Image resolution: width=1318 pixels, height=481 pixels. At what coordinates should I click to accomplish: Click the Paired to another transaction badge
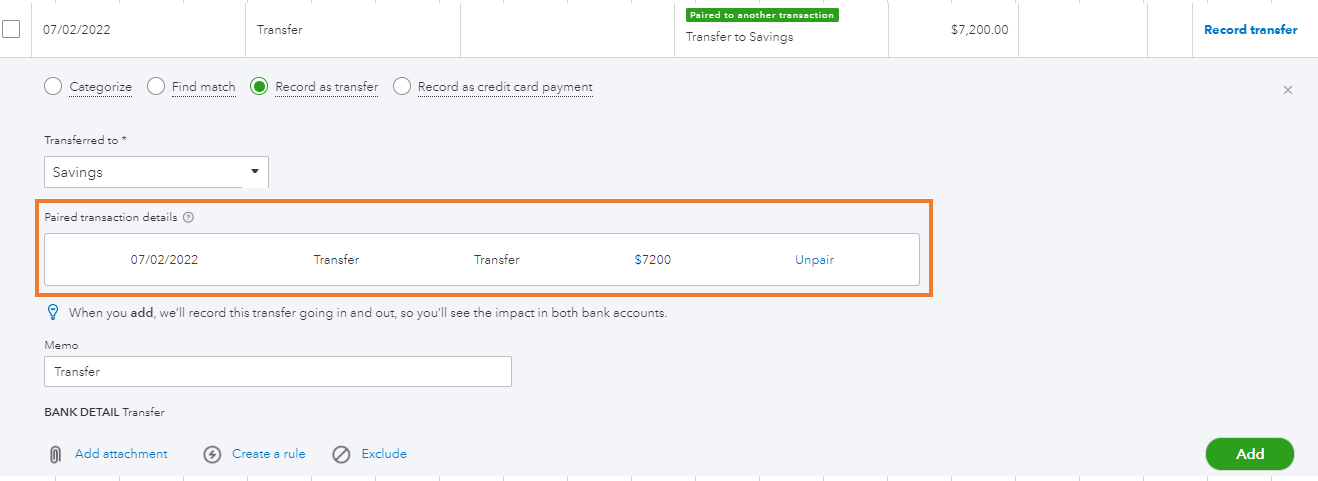pyautogui.click(x=762, y=15)
